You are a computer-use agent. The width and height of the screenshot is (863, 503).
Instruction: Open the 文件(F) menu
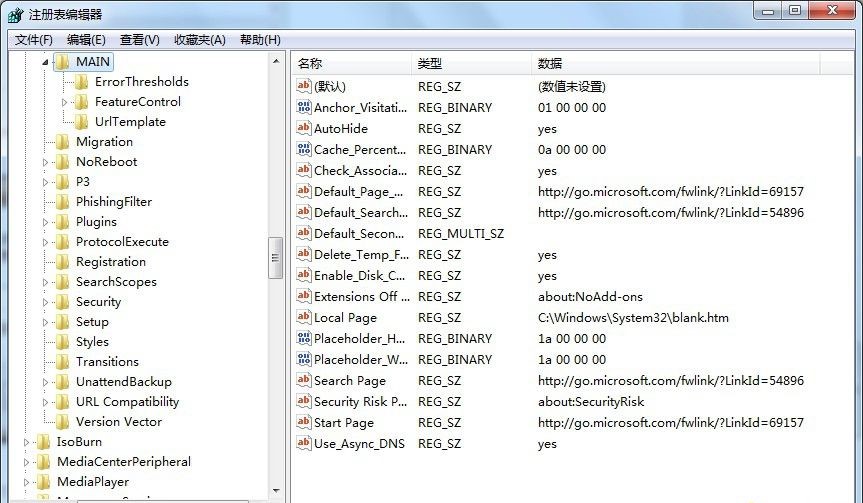click(33, 40)
